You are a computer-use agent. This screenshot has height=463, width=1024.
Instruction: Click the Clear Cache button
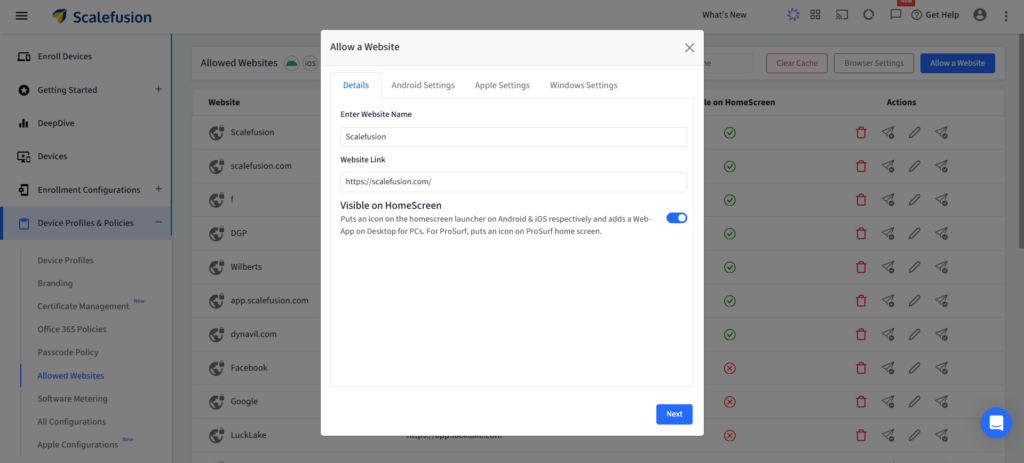(x=797, y=63)
